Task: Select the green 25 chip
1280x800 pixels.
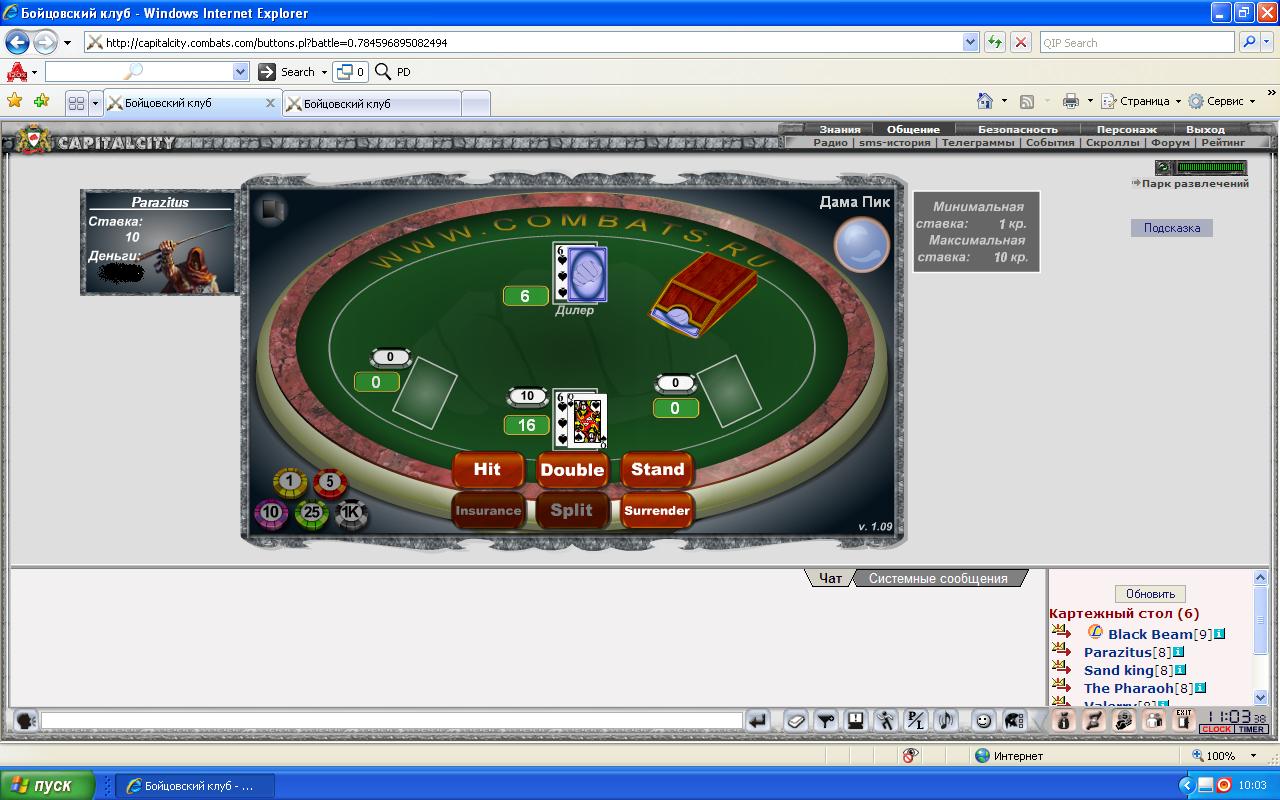Action: (312, 514)
